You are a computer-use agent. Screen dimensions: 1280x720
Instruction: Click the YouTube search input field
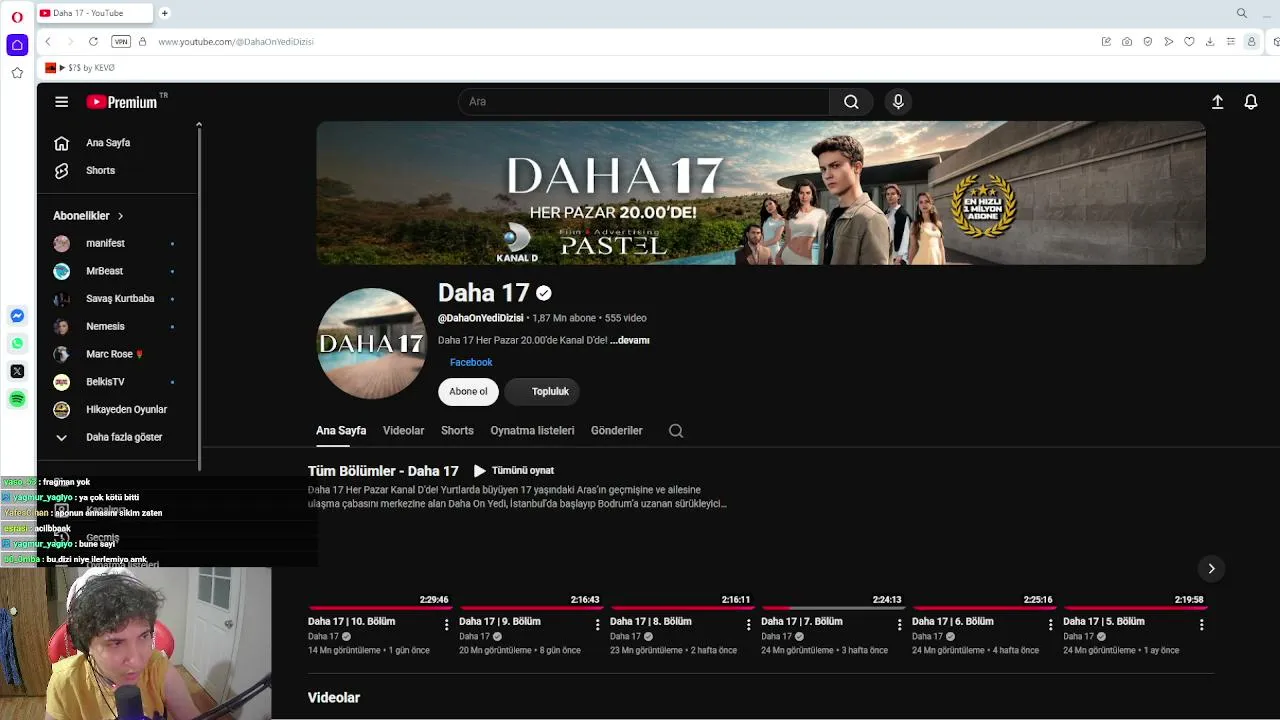pyautogui.click(x=644, y=102)
